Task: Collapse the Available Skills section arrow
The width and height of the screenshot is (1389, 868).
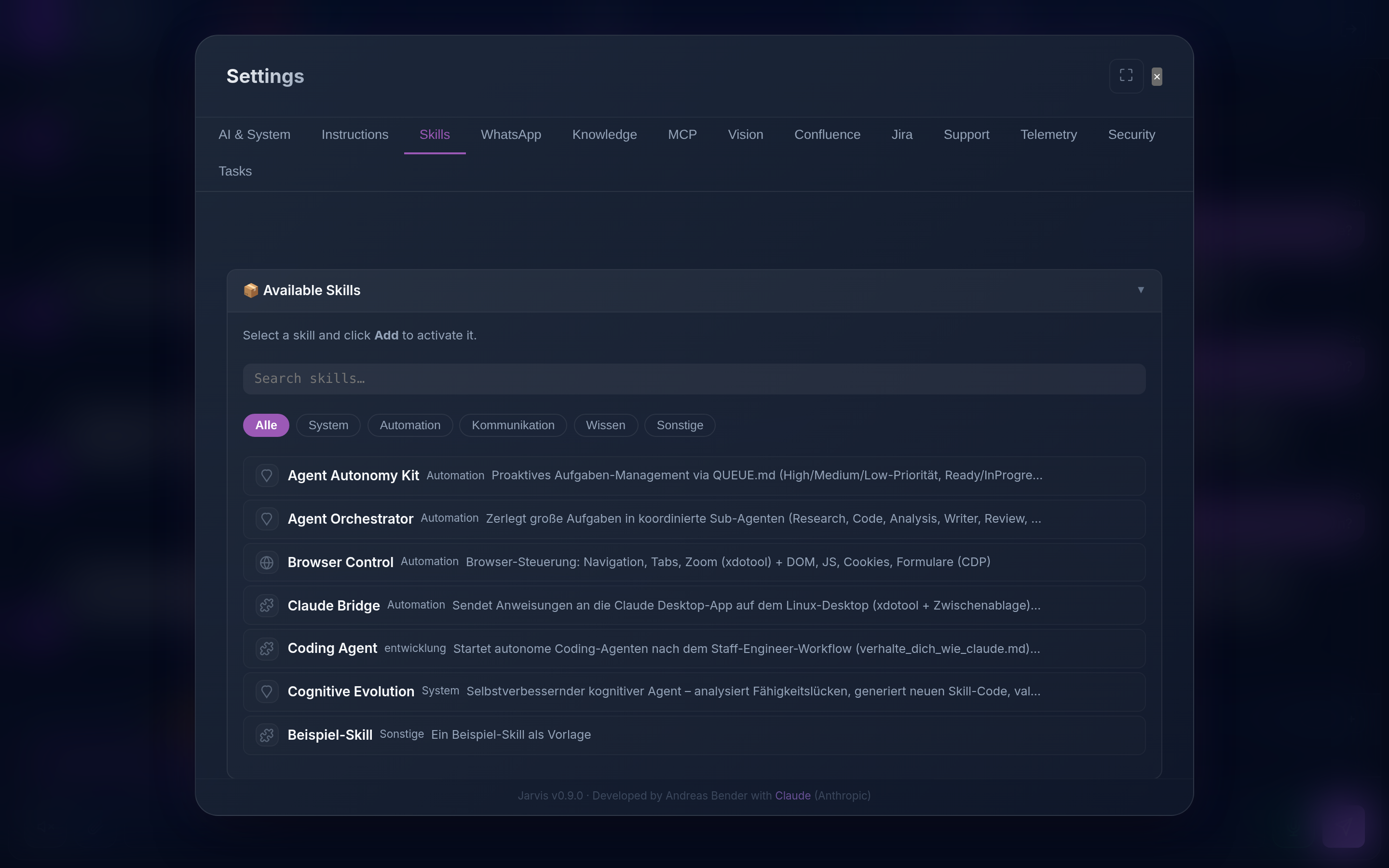Action: point(1141,290)
